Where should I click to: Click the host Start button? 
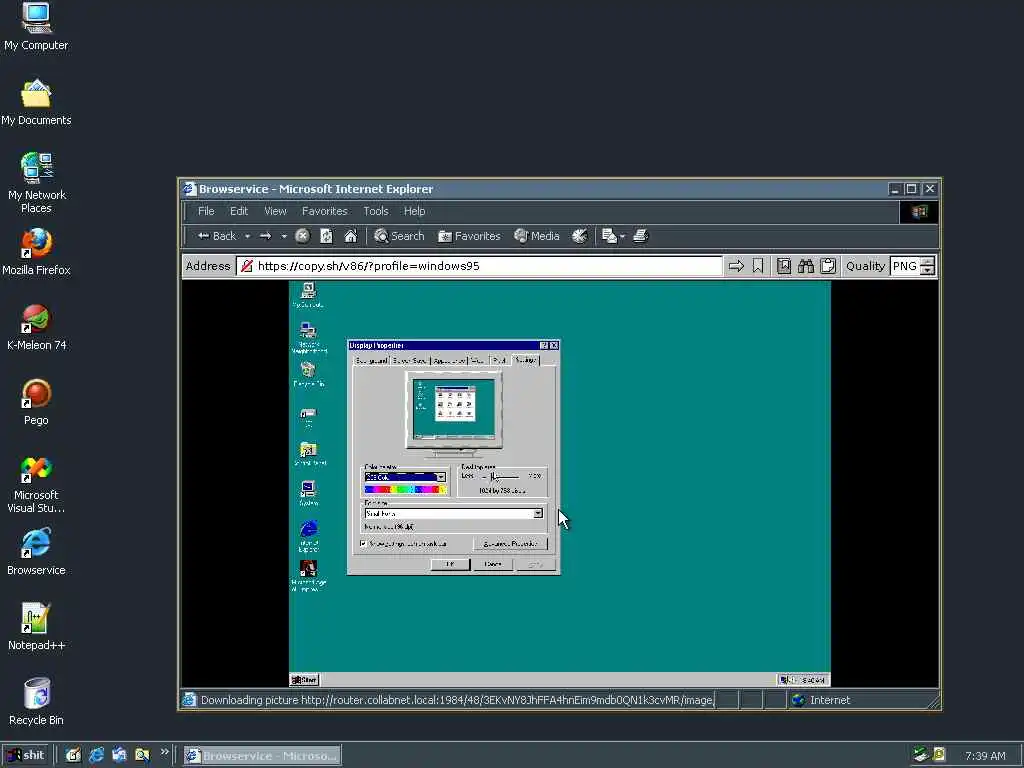[26, 756]
